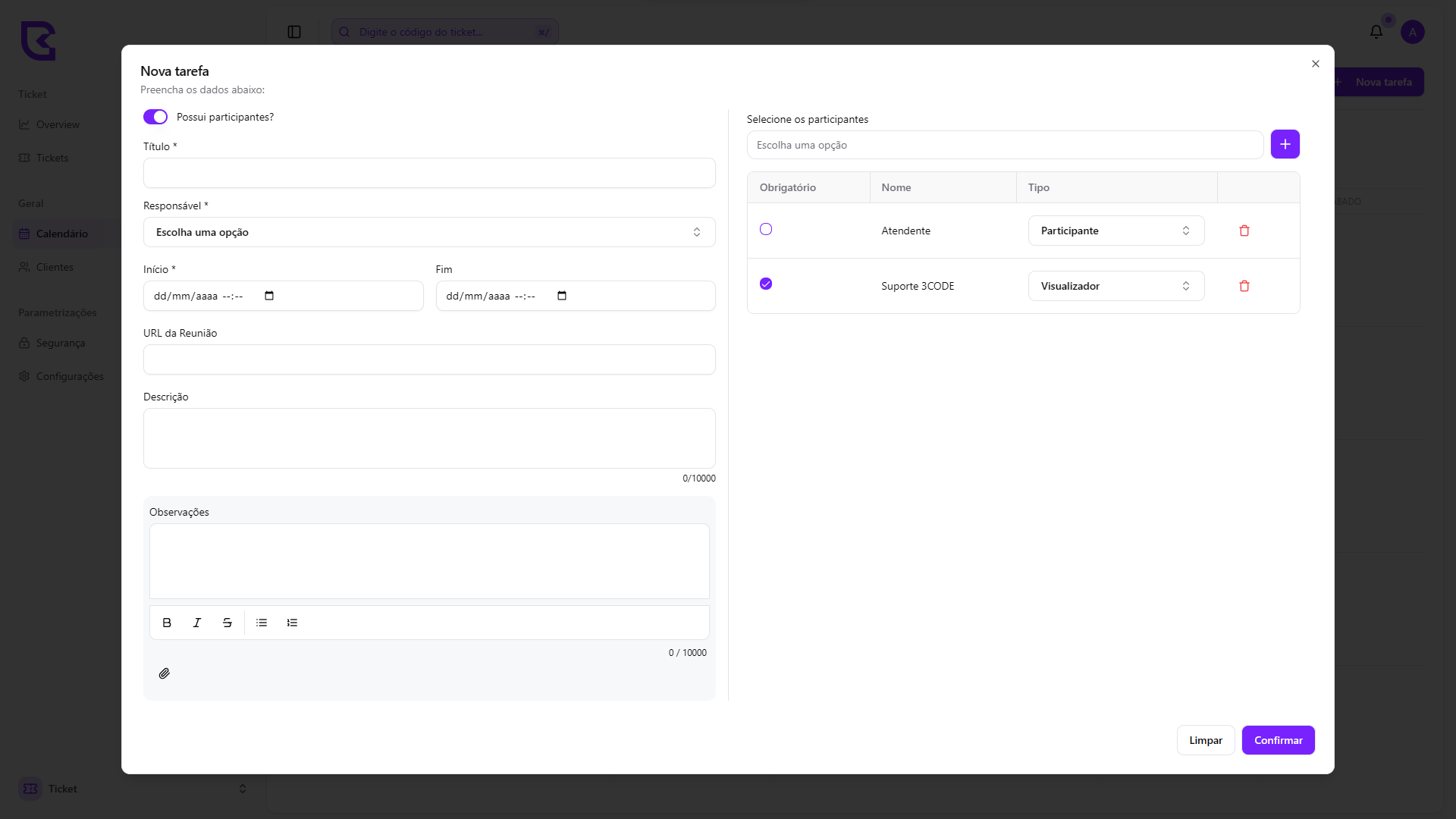
Task: Click the Limpar button
Action: (1205, 740)
